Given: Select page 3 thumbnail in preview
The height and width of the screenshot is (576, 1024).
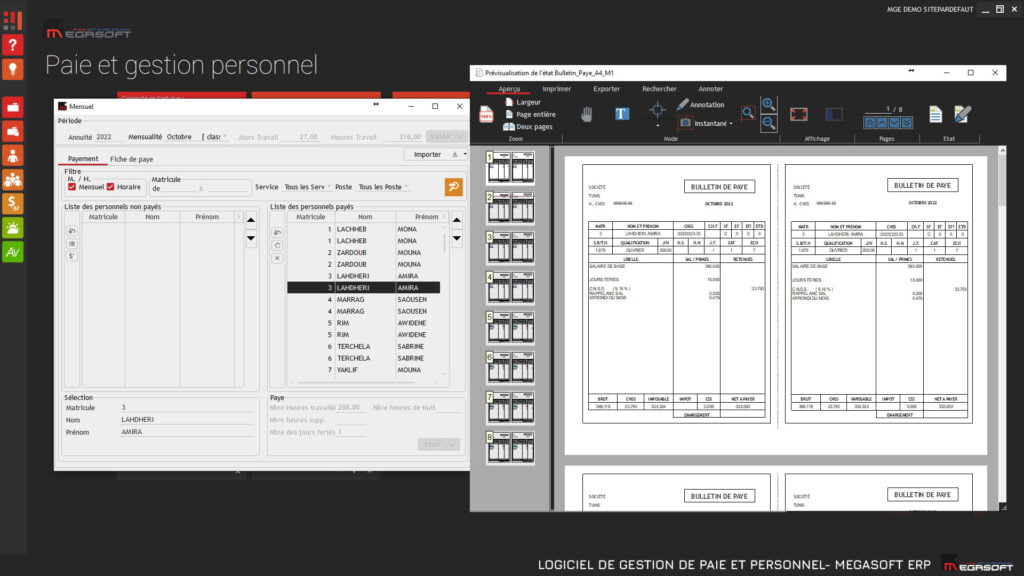Looking at the screenshot, I should 510,248.
